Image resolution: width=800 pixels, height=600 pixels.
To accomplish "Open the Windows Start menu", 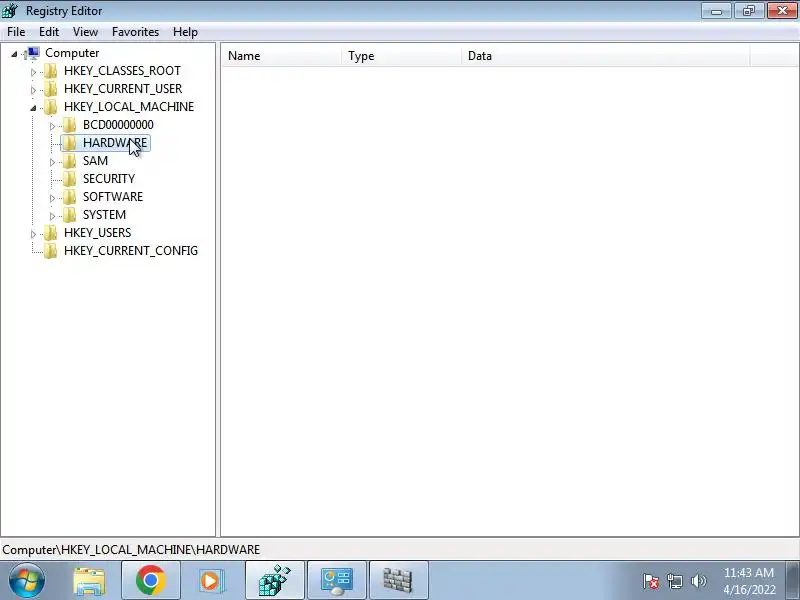I will pos(27,580).
